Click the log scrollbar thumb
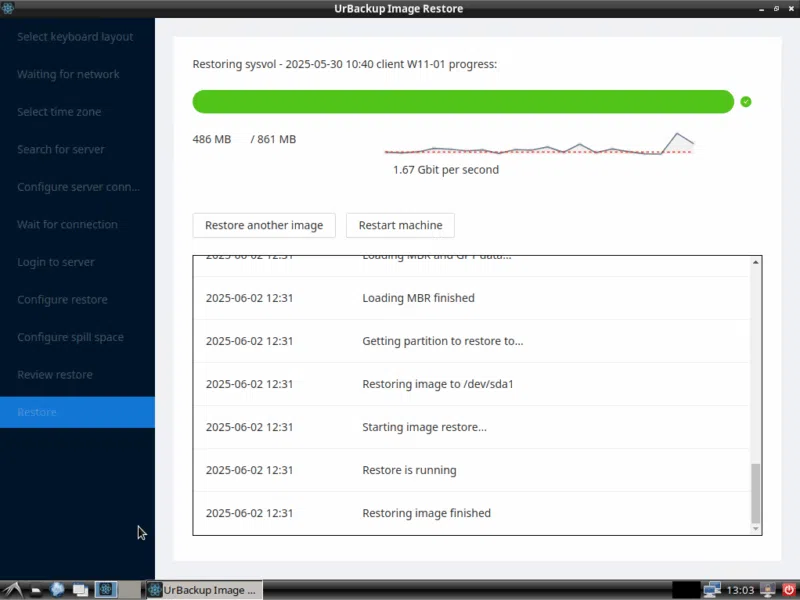800x600 pixels. coord(756,493)
